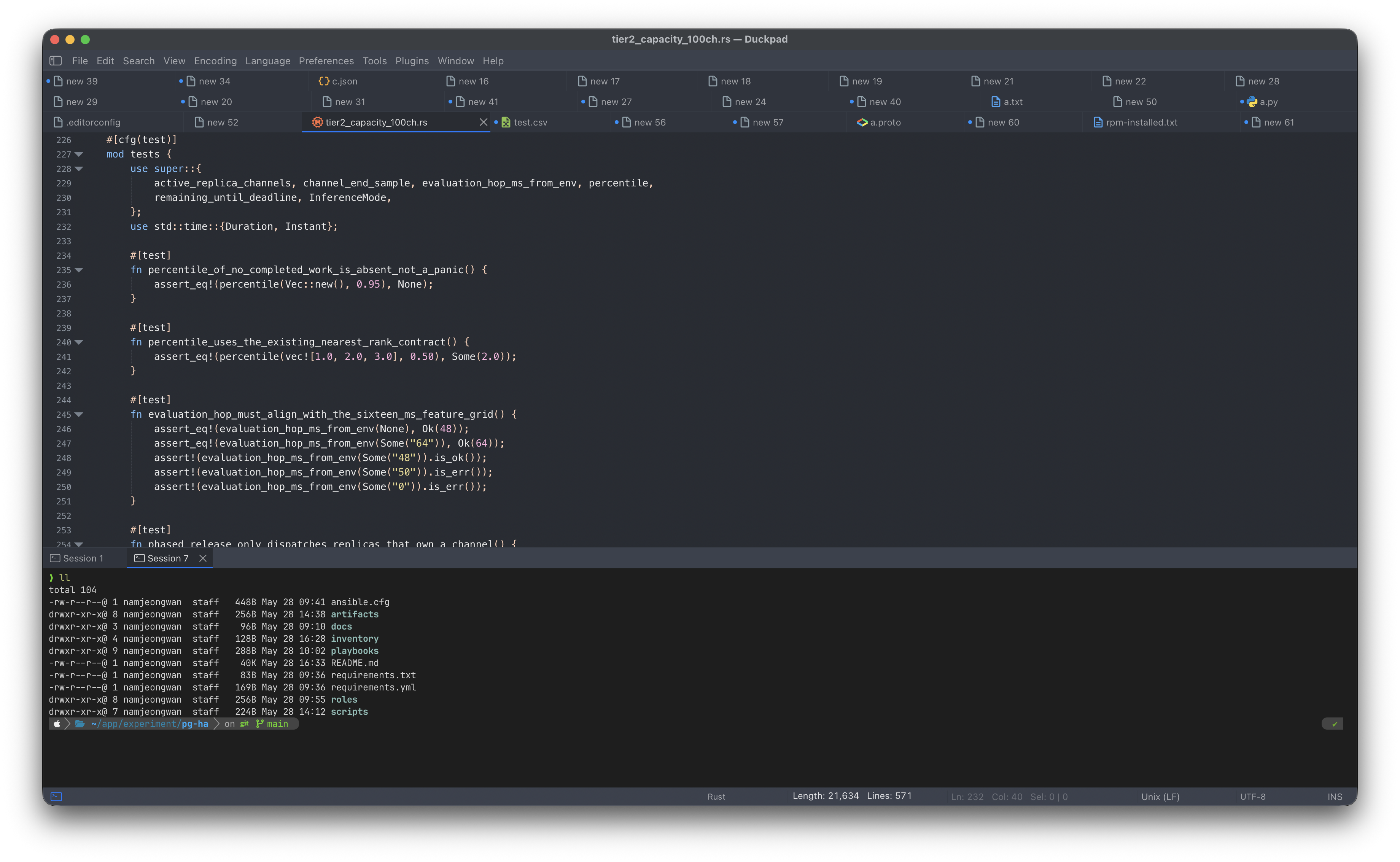Click the Apple logo in terminal prompt

pyautogui.click(x=57, y=724)
